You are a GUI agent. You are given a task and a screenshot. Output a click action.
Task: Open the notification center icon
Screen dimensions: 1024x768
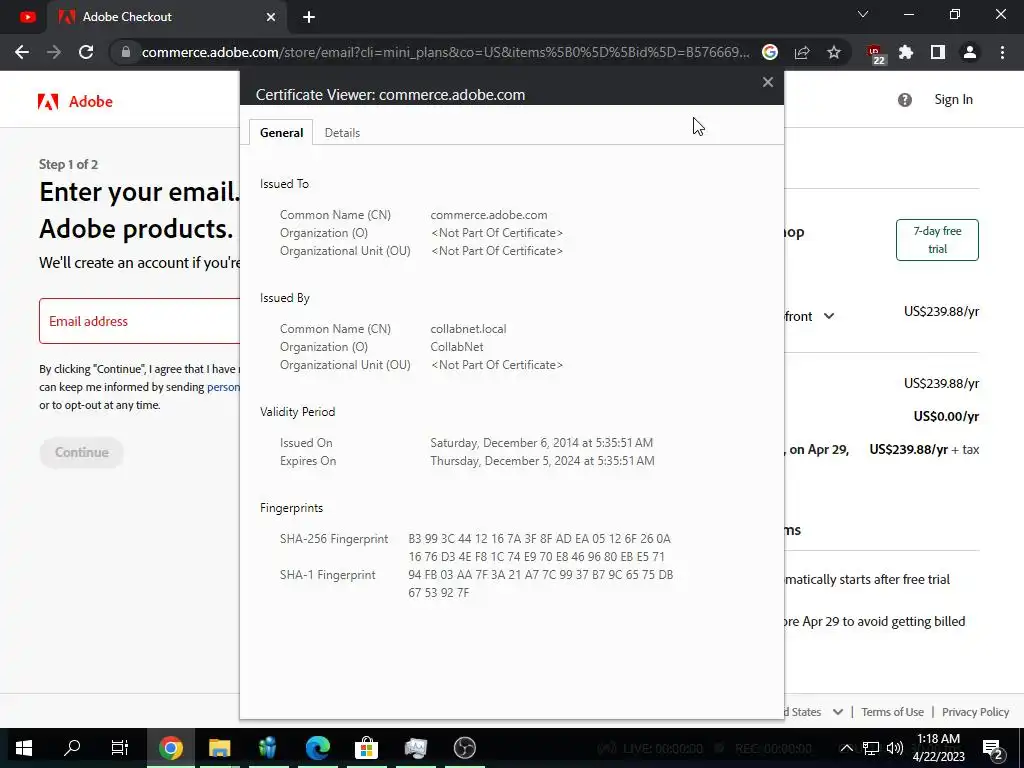click(993, 748)
